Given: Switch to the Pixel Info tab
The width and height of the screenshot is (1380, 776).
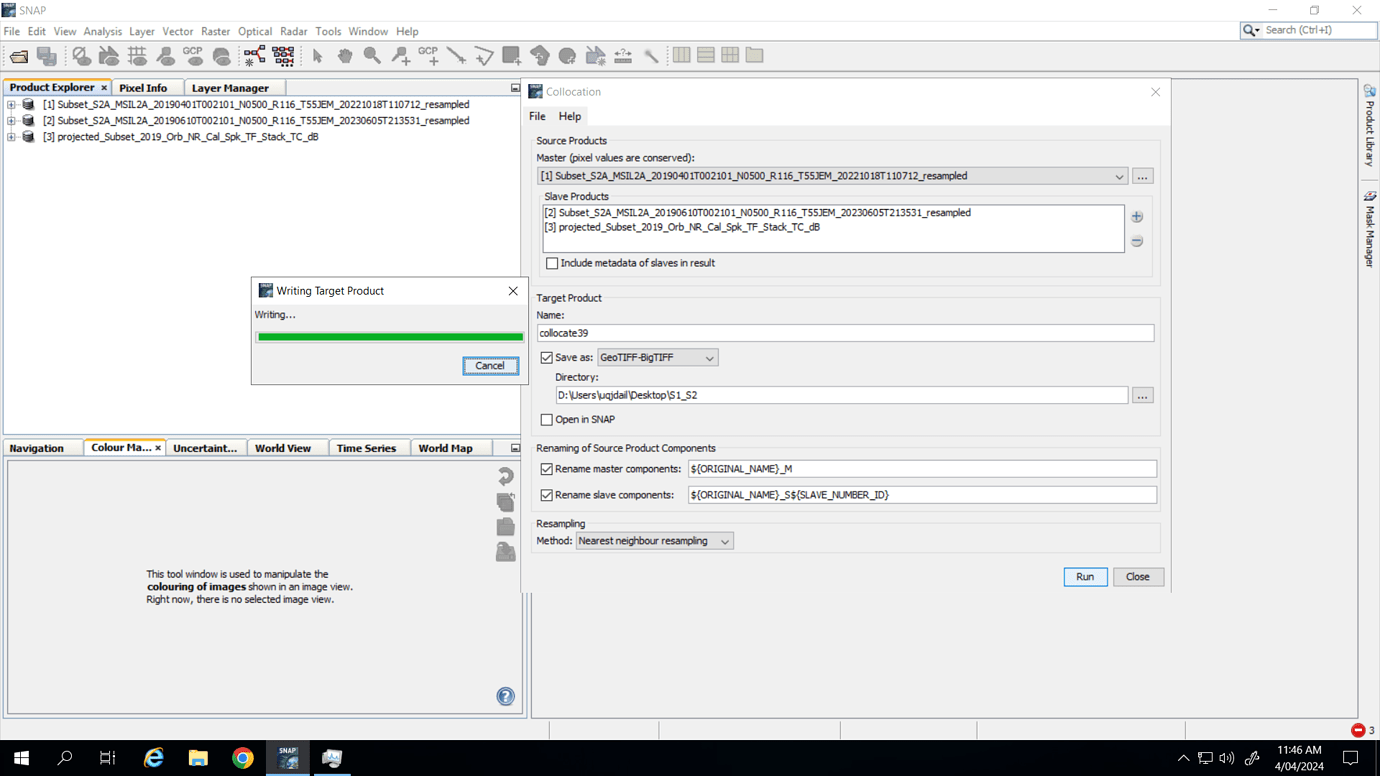Looking at the screenshot, I should 146,87.
